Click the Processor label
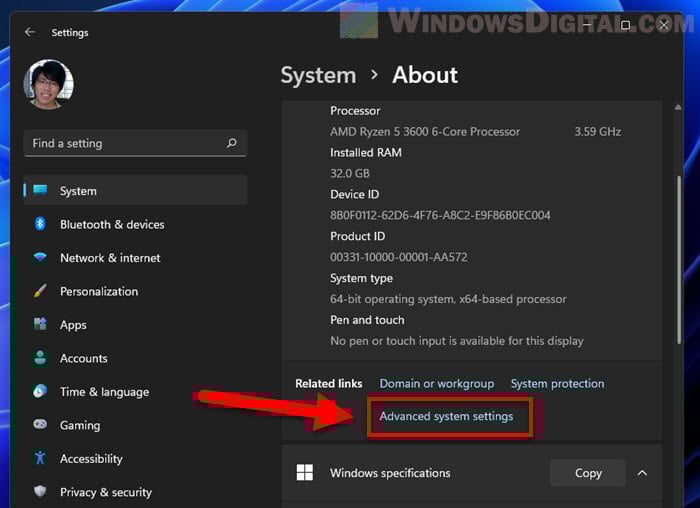The width and height of the screenshot is (700, 508). pos(355,111)
